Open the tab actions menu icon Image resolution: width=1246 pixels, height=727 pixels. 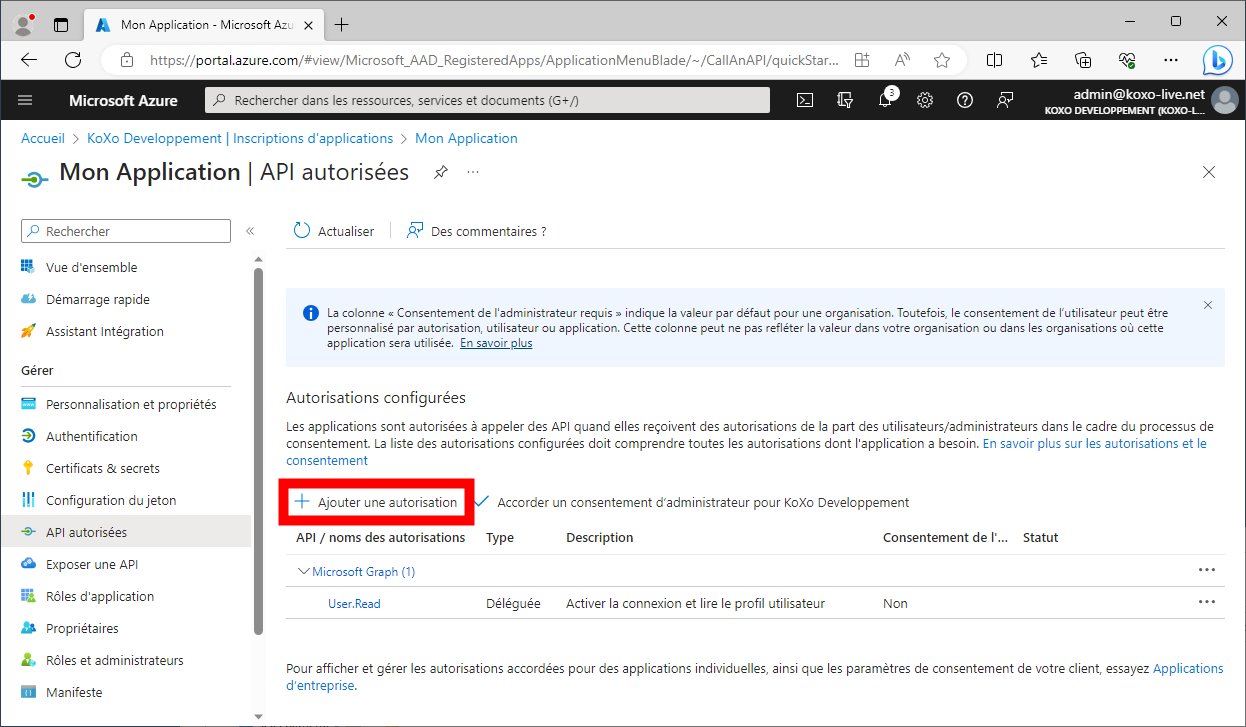pyautogui.click(x=61, y=24)
